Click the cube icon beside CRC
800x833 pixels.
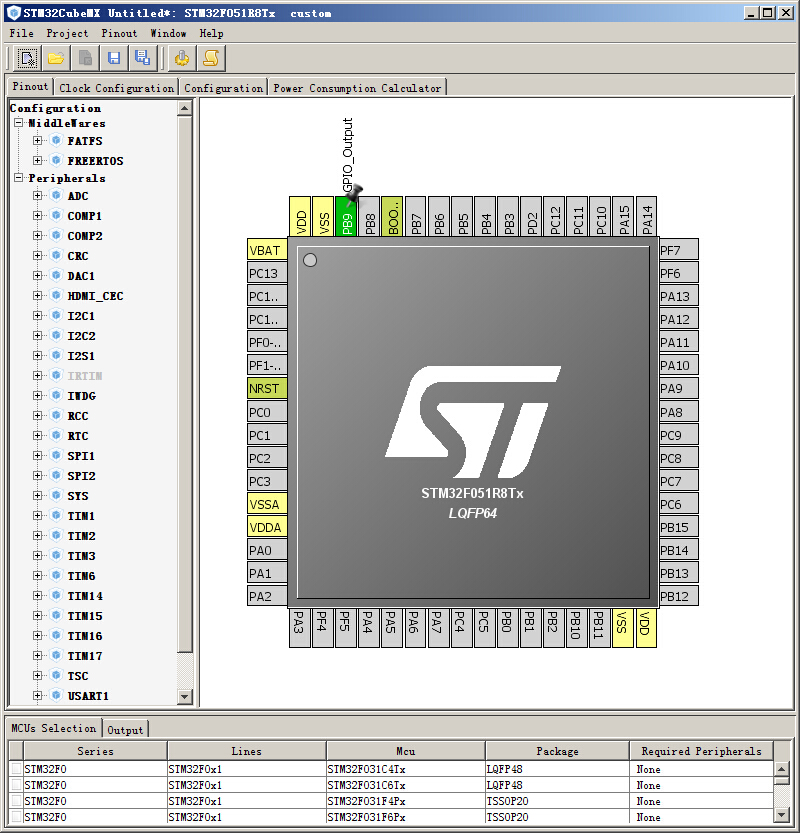56,256
